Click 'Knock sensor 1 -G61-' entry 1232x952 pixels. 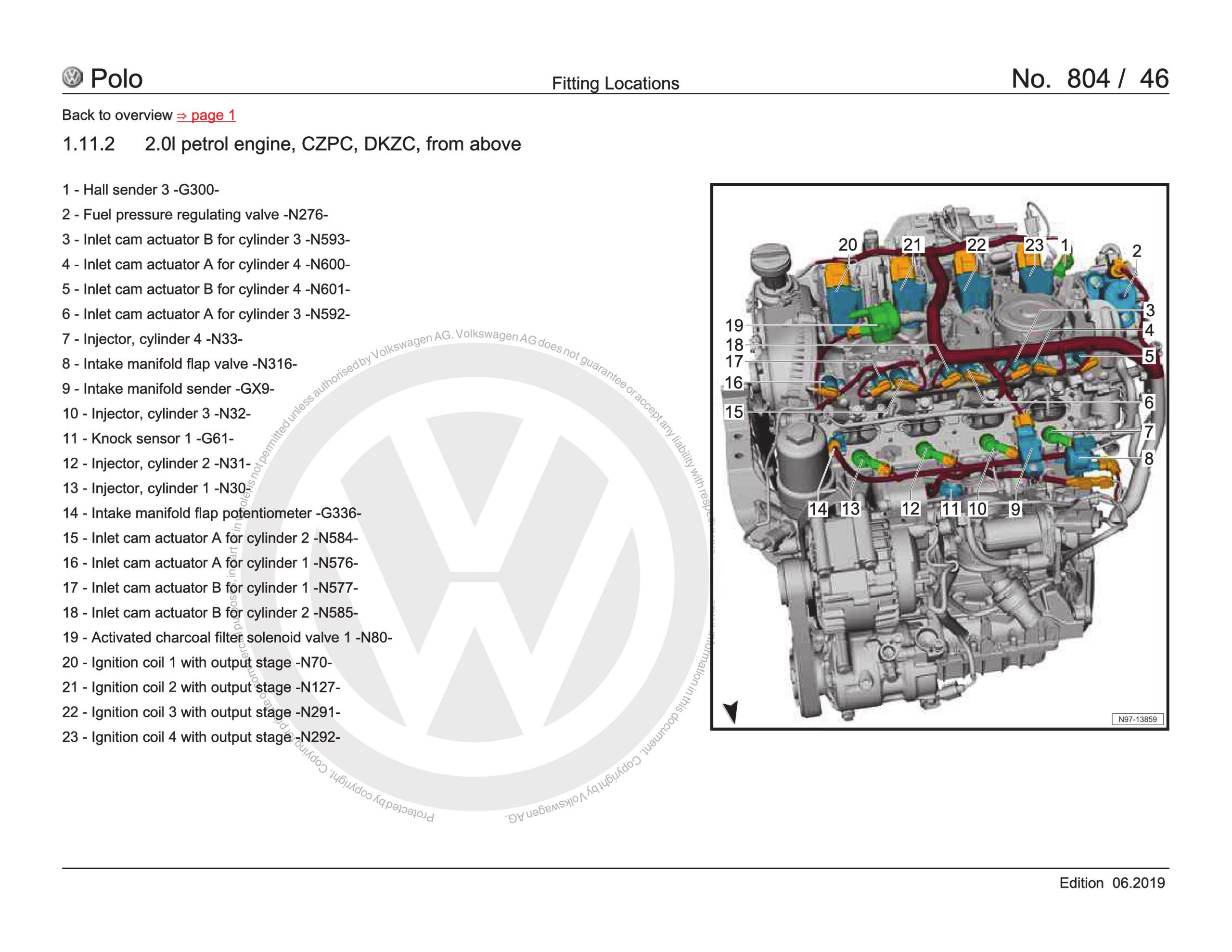pos(148,438)
